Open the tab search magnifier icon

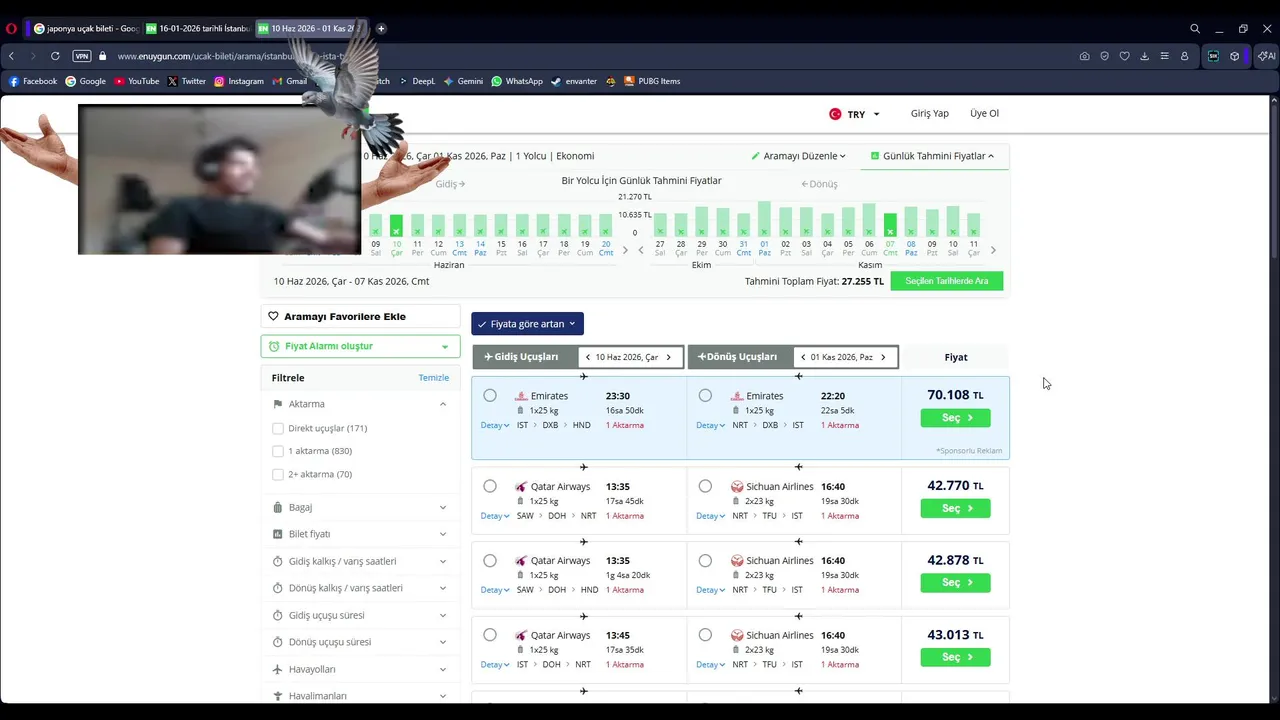tap(1195, 29)
